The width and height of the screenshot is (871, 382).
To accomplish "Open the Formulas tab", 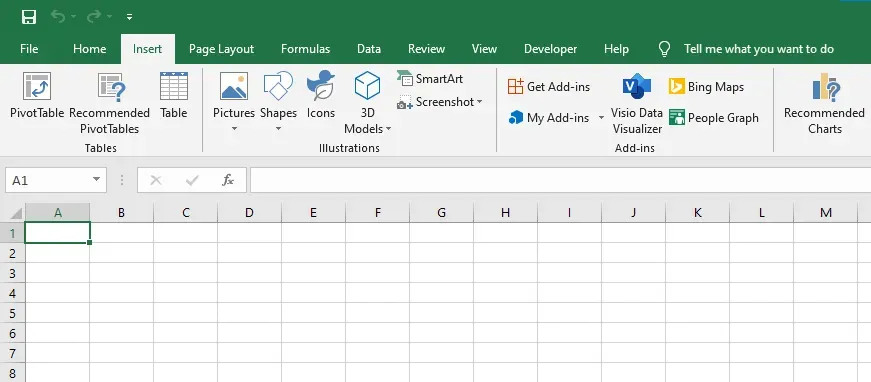I will pos(306,49).
